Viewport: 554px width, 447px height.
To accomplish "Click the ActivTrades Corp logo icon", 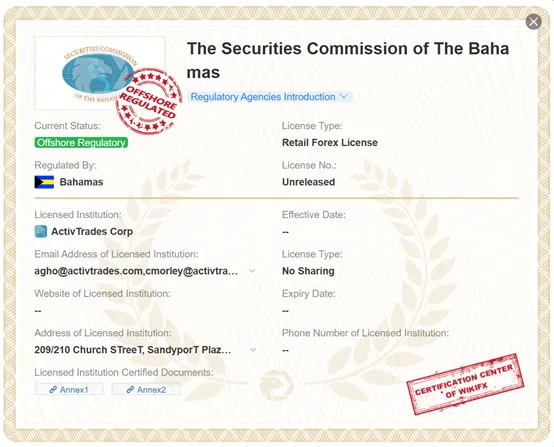I will (x=41, y=231).
